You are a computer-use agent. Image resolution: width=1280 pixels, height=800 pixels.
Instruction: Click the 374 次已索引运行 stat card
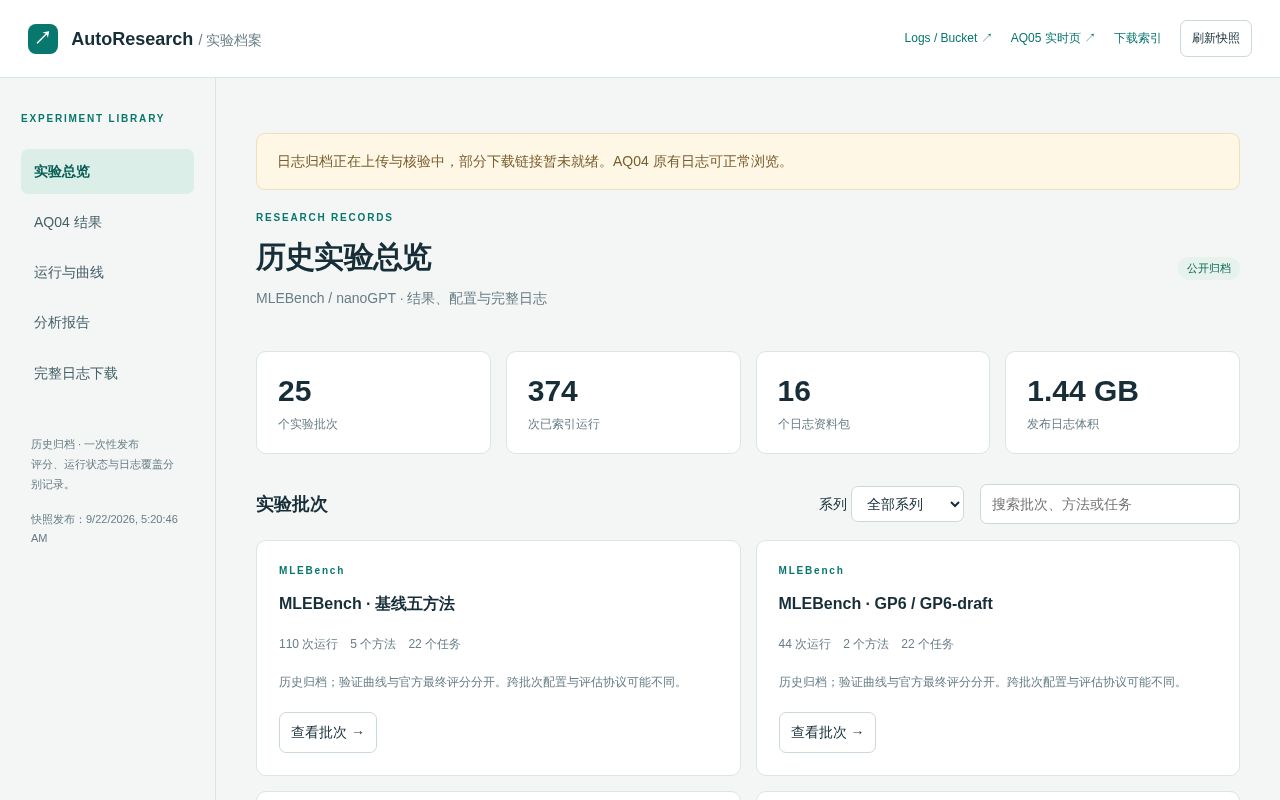[x=623, y=402]
